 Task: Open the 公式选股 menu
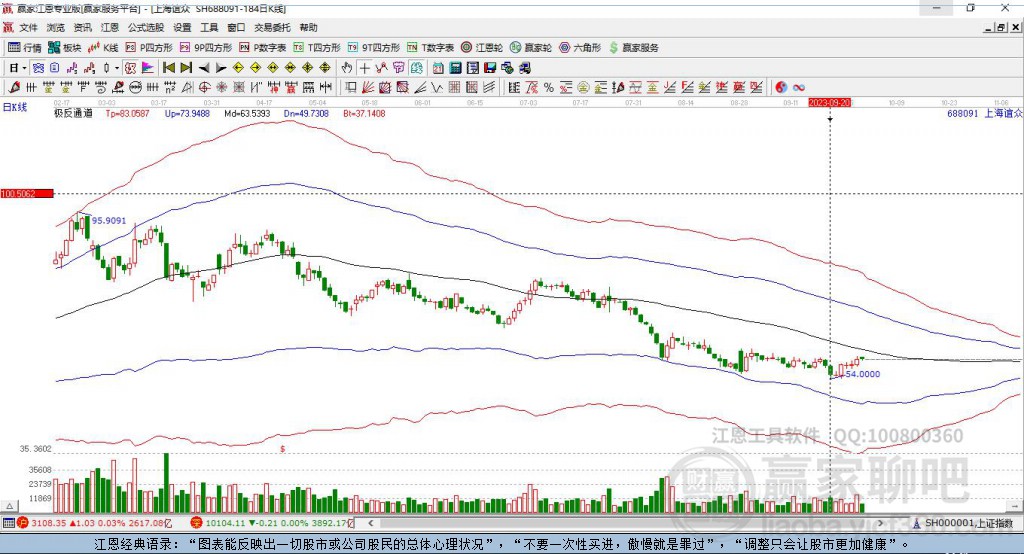pyautogui.click(x=146, y=27)
